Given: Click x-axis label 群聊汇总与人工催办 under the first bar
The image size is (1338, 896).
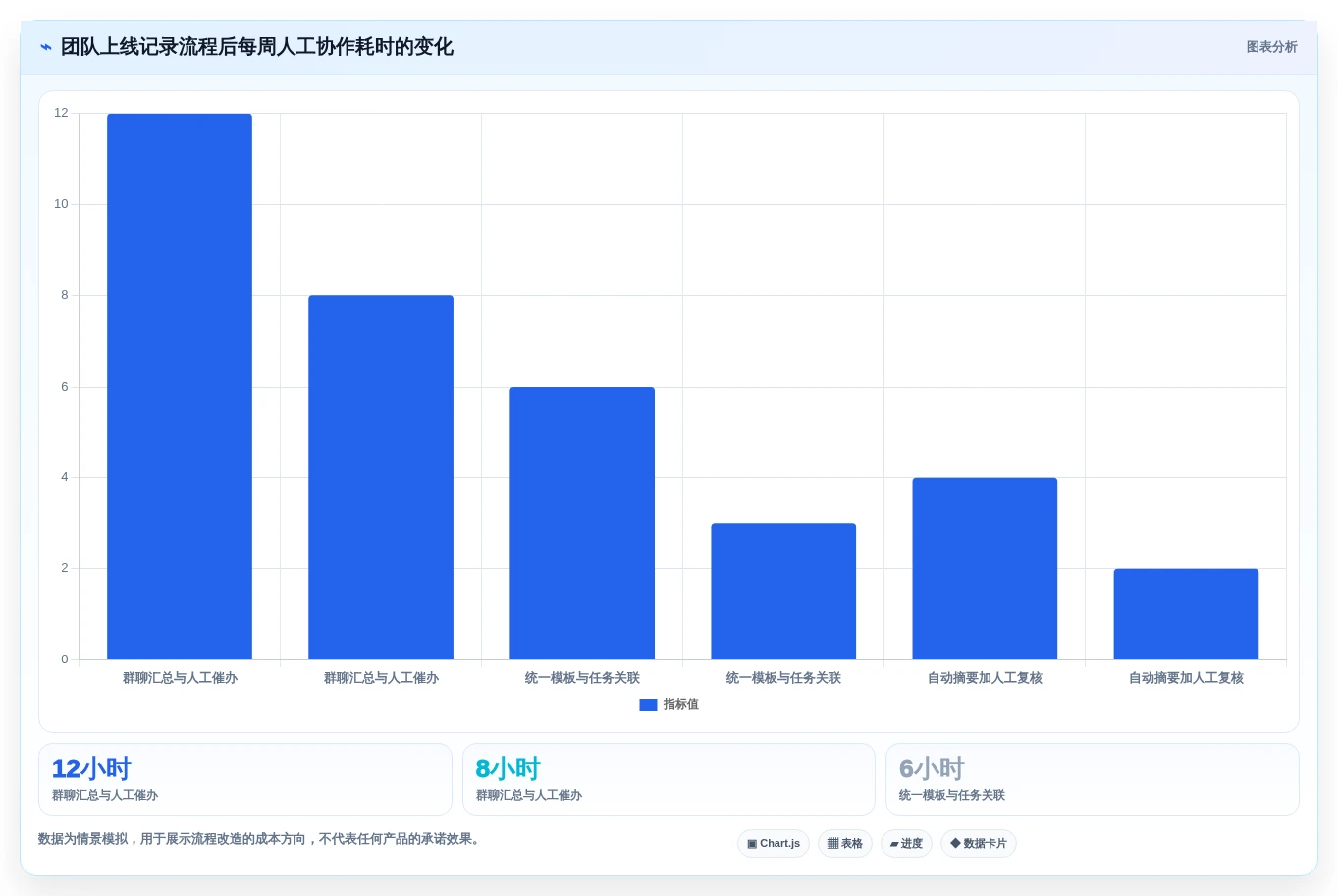Looking at the screenshot, I should tap(180, 678).
